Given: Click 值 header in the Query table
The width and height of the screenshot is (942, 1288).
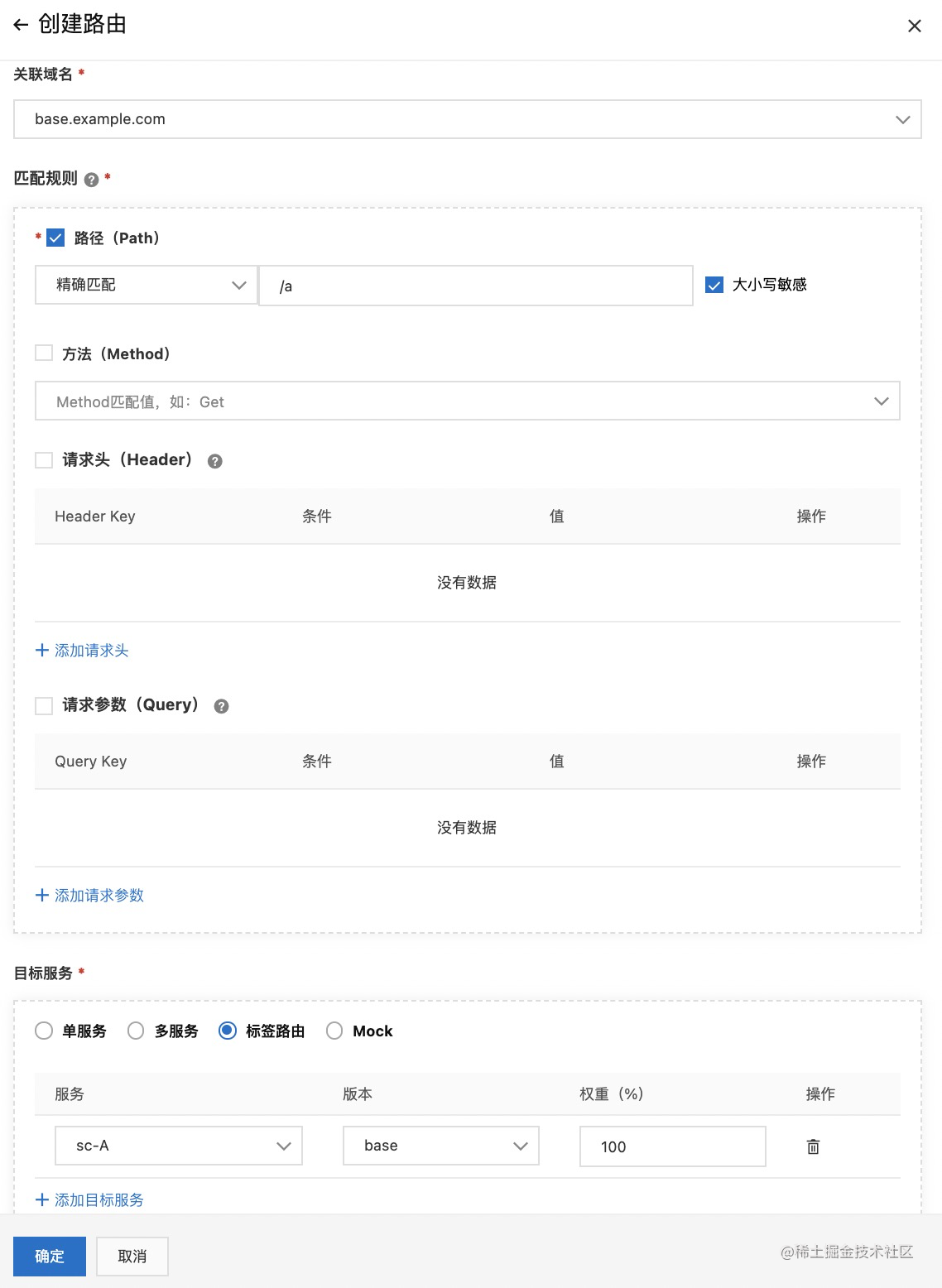Looking at the screenshot, I should tap(557, 762).
